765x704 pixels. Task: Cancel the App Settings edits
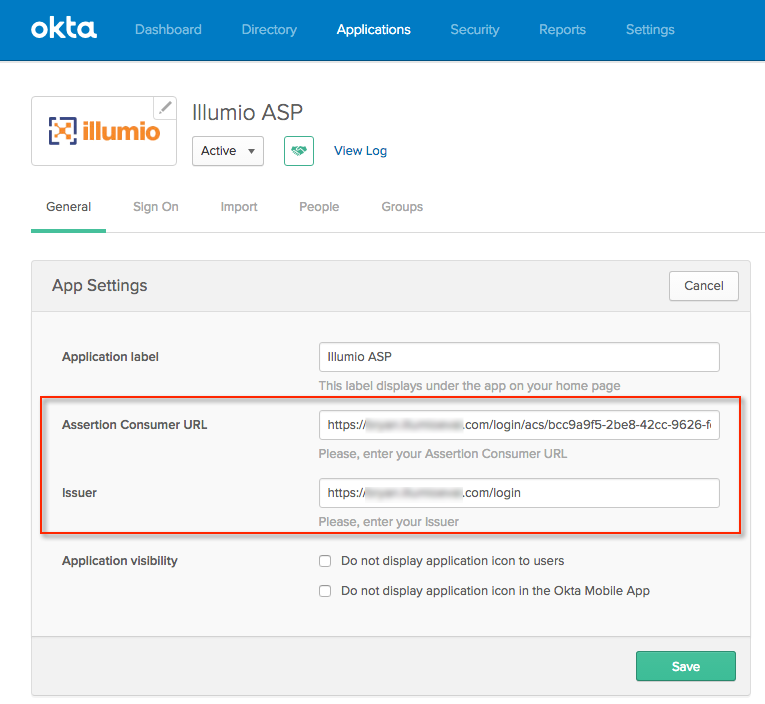point(704,286)
